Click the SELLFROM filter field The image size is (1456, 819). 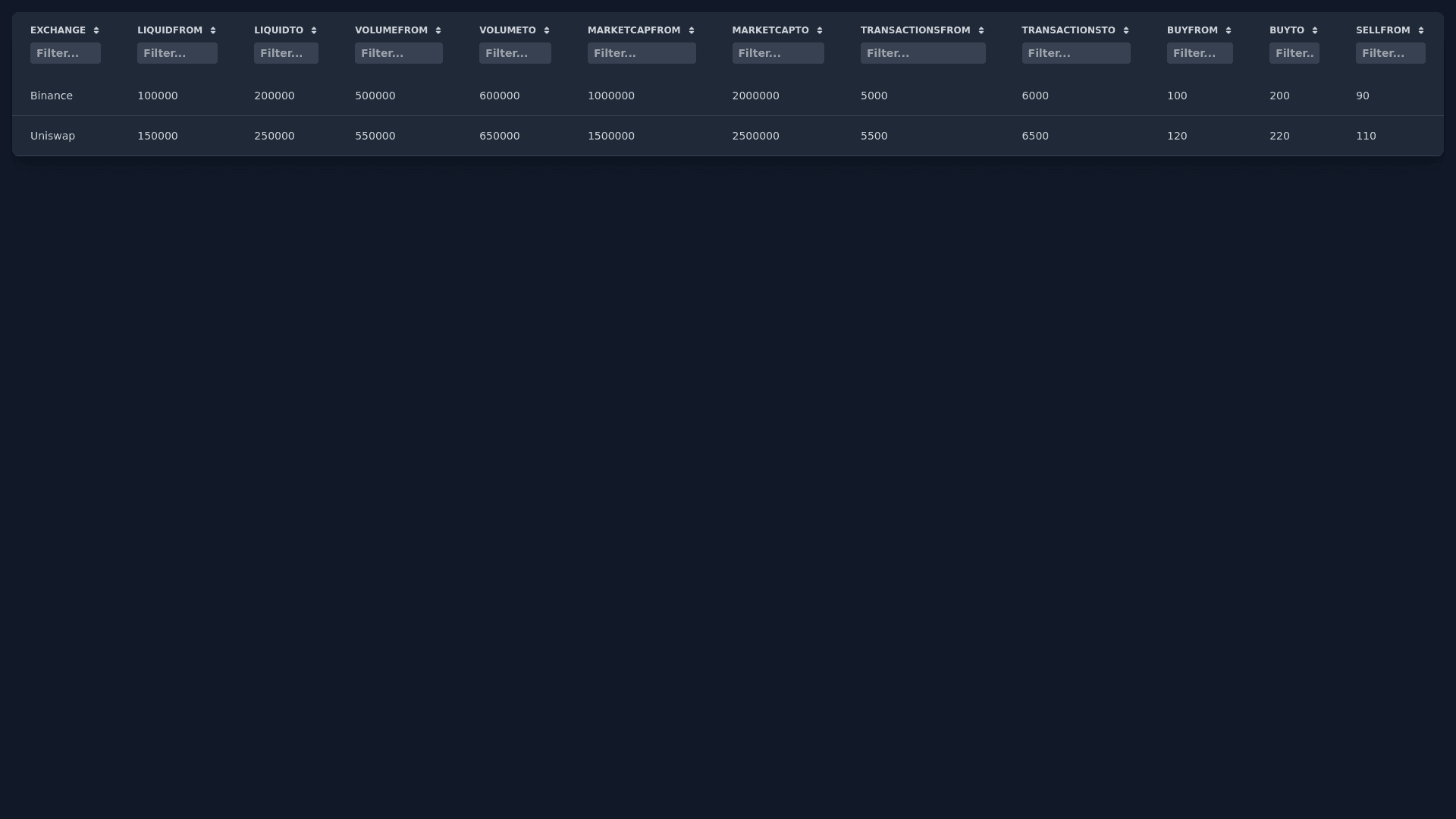coord(1390,53)
